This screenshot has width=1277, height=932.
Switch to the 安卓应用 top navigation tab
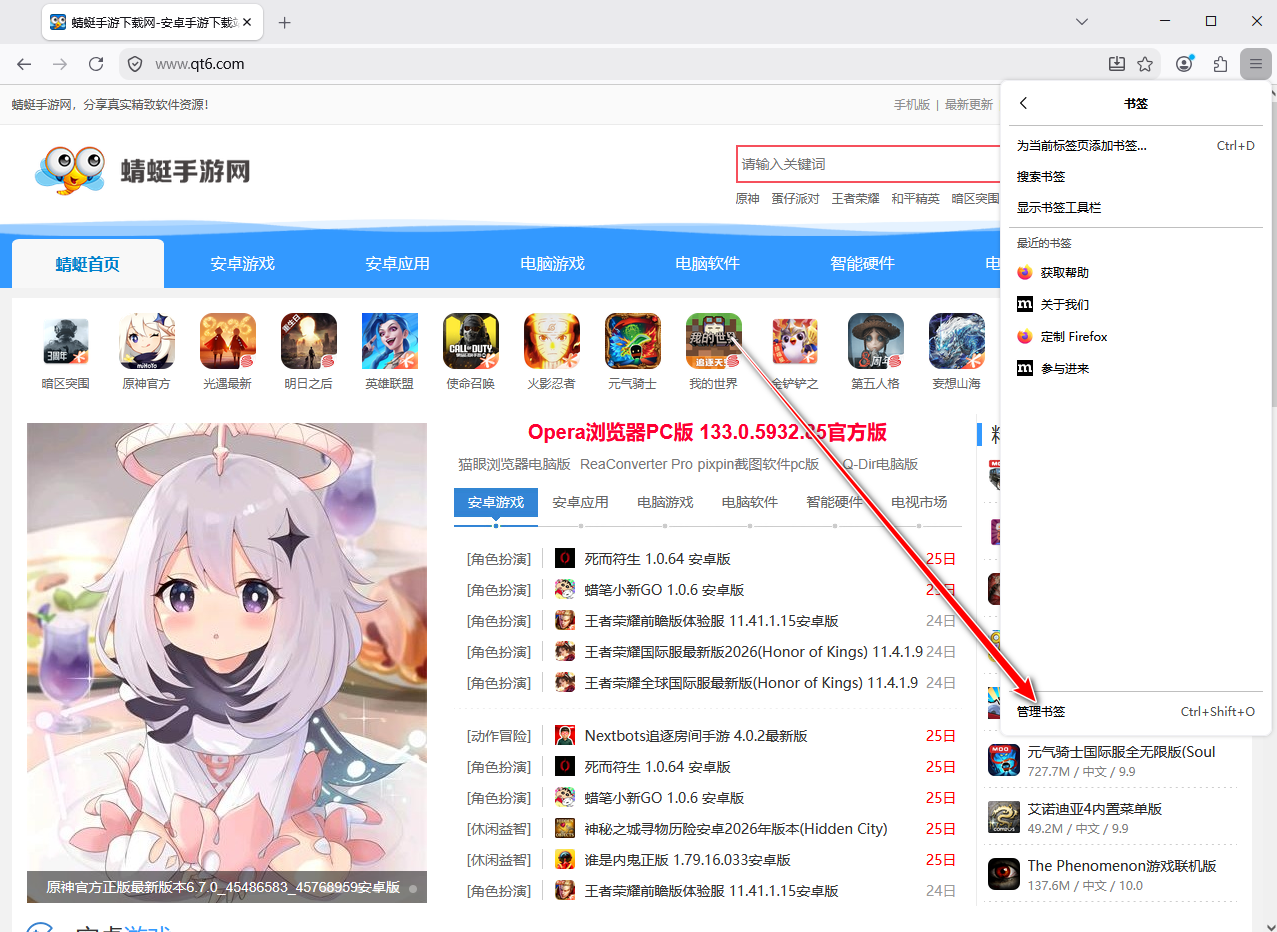[397, 264]
